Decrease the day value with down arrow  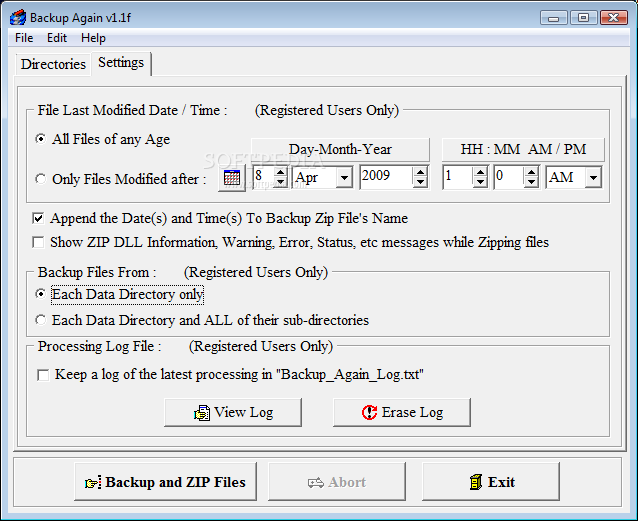280,182
